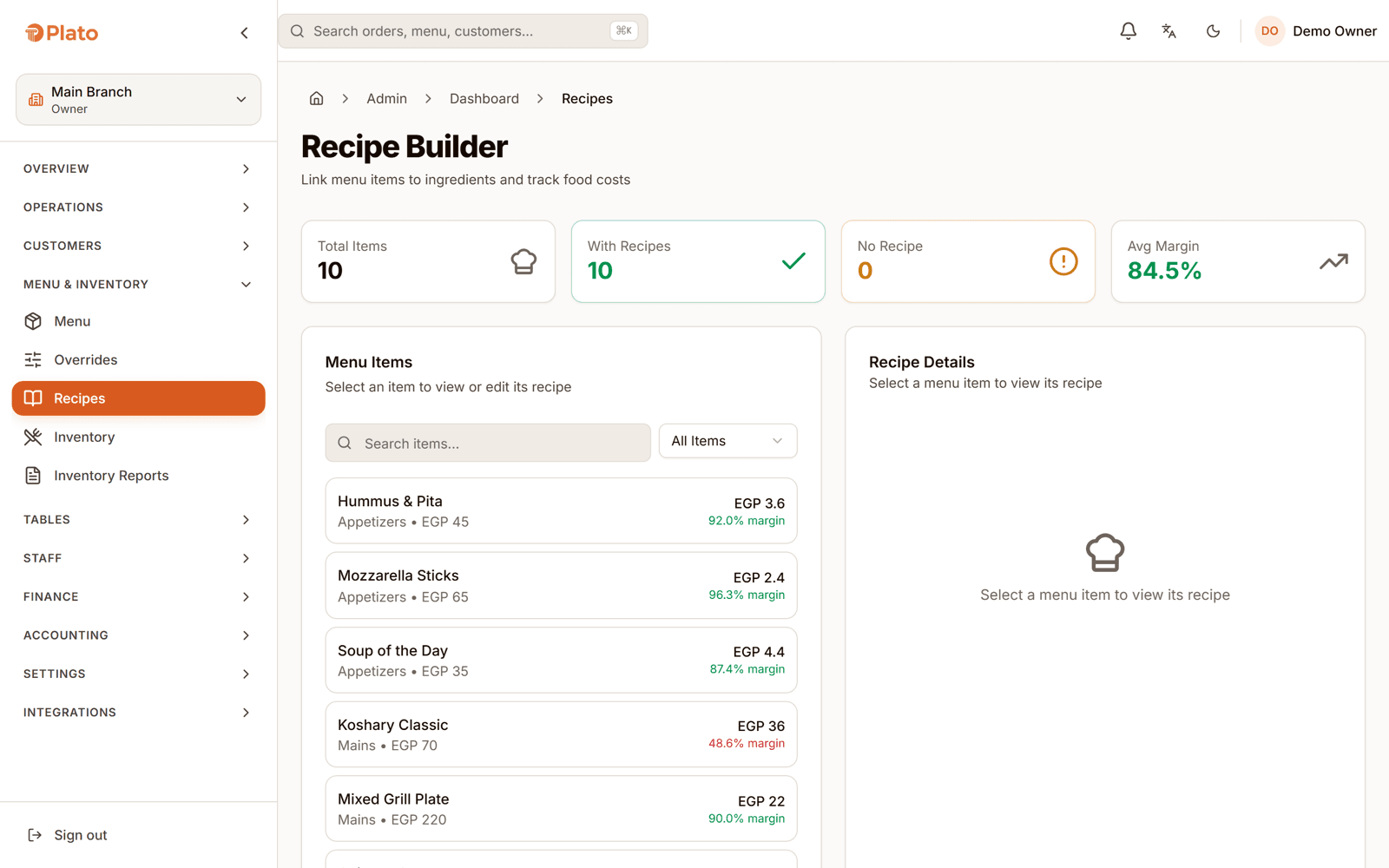The height and width of the screenshot is (868, 1389).
Task: Click the magnifier icon in top search bar
Action: 297,31
